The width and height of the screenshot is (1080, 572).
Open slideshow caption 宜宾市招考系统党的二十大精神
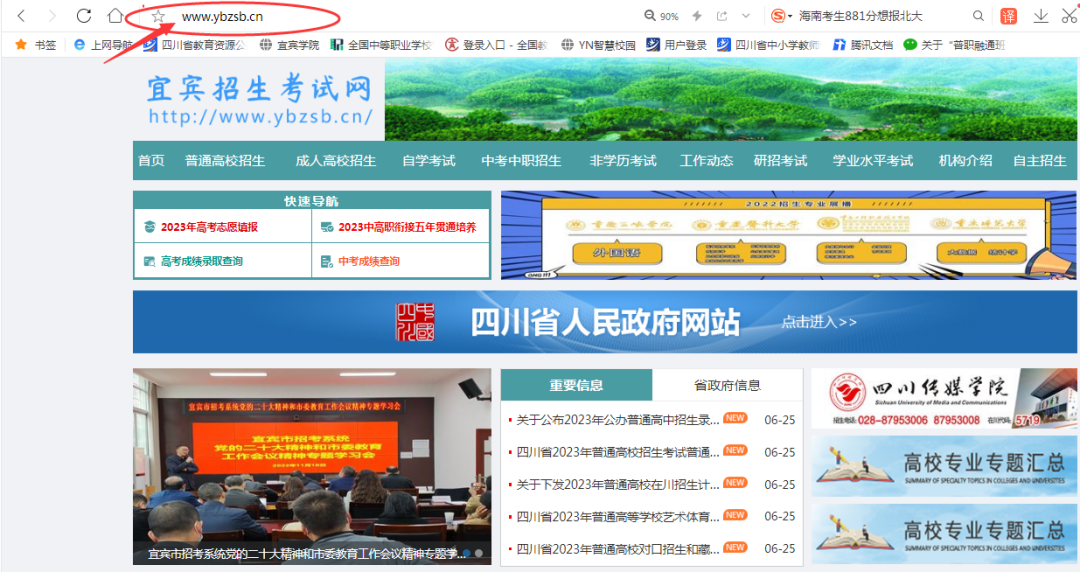305,553
